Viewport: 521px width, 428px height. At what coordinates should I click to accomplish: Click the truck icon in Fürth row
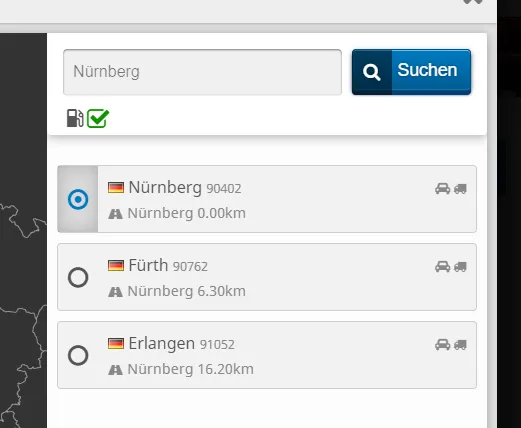coord(460,267)
